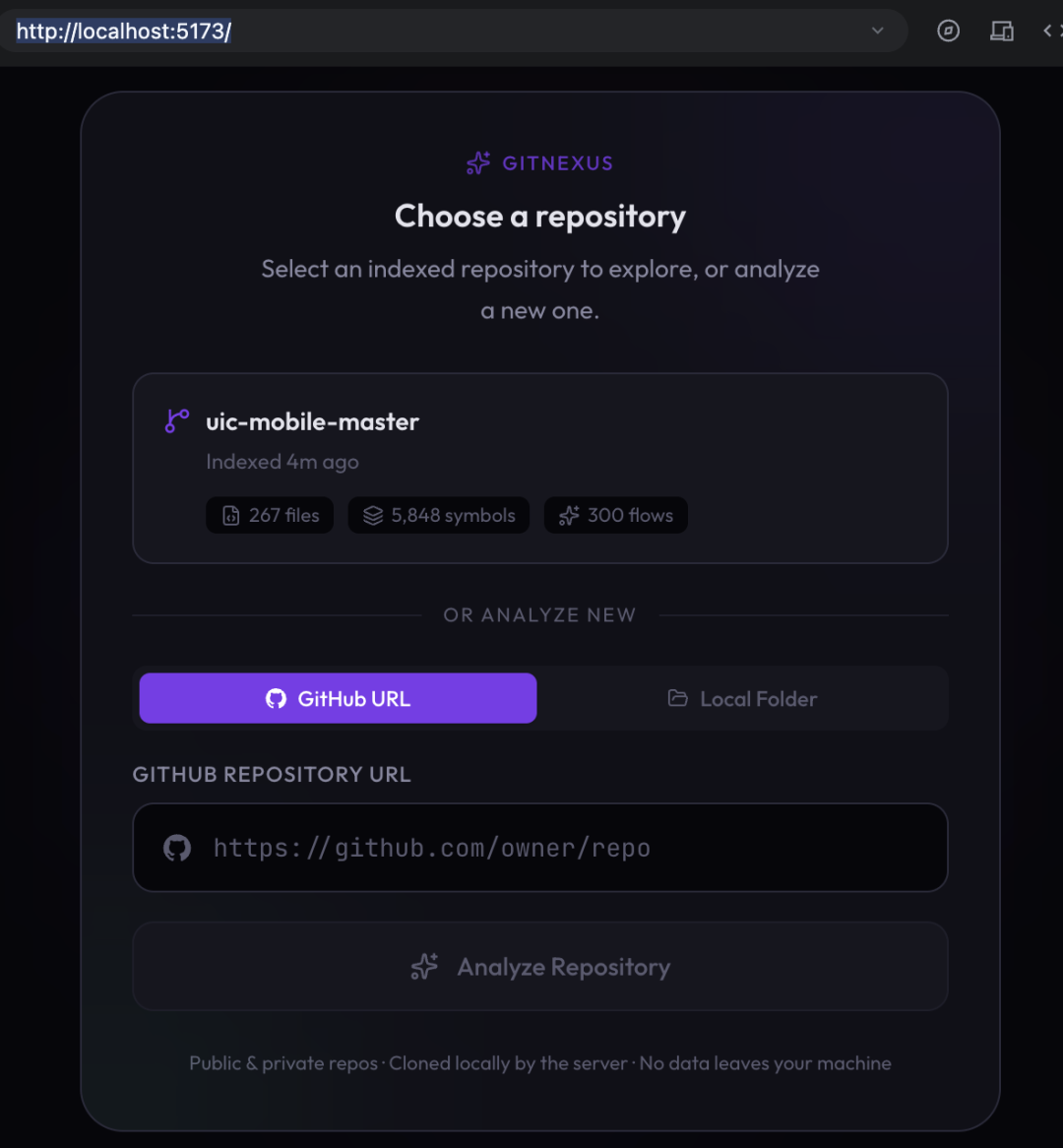Click the GitNexus sparkle logo icon
Viewport: 1063px width, 1148px height.
pos(478,162)
